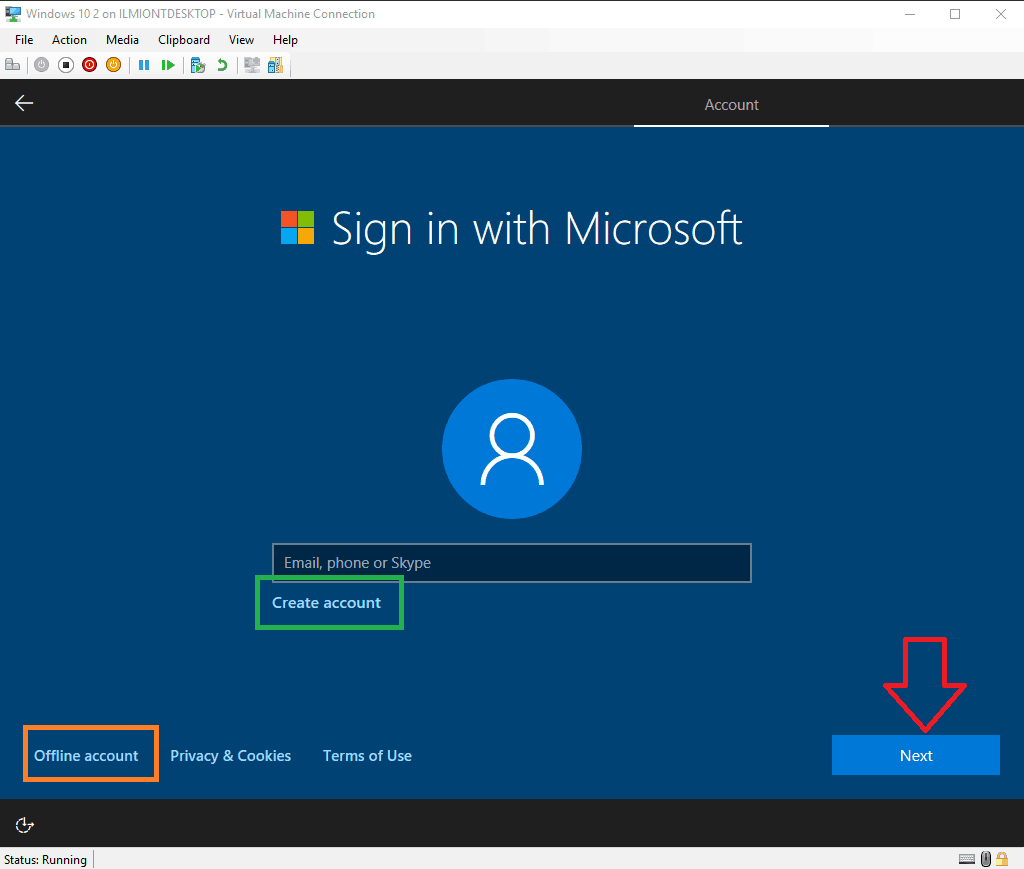The height and width of the screenshot is (869, 1024).
Task: Click the VM Connection title bar icon
Action: [x=12, y=14]
